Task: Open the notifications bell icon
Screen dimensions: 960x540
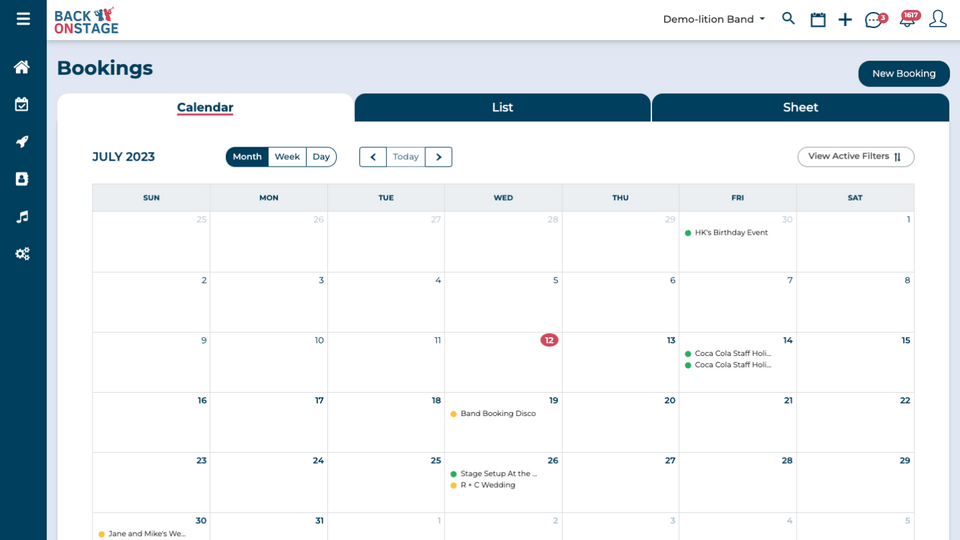Action: [x=907, y=20]
